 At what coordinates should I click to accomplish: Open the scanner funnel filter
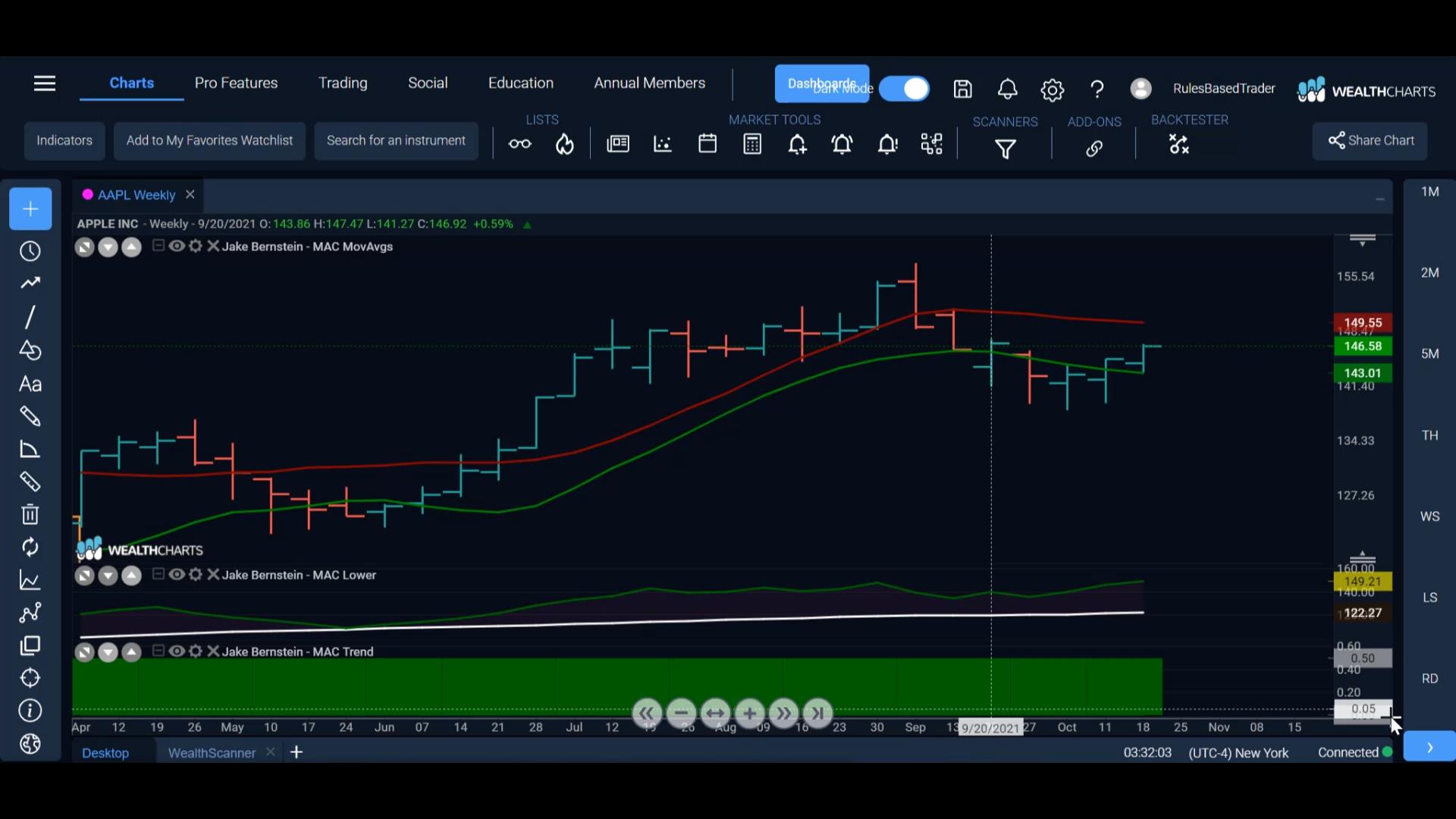1006,149
